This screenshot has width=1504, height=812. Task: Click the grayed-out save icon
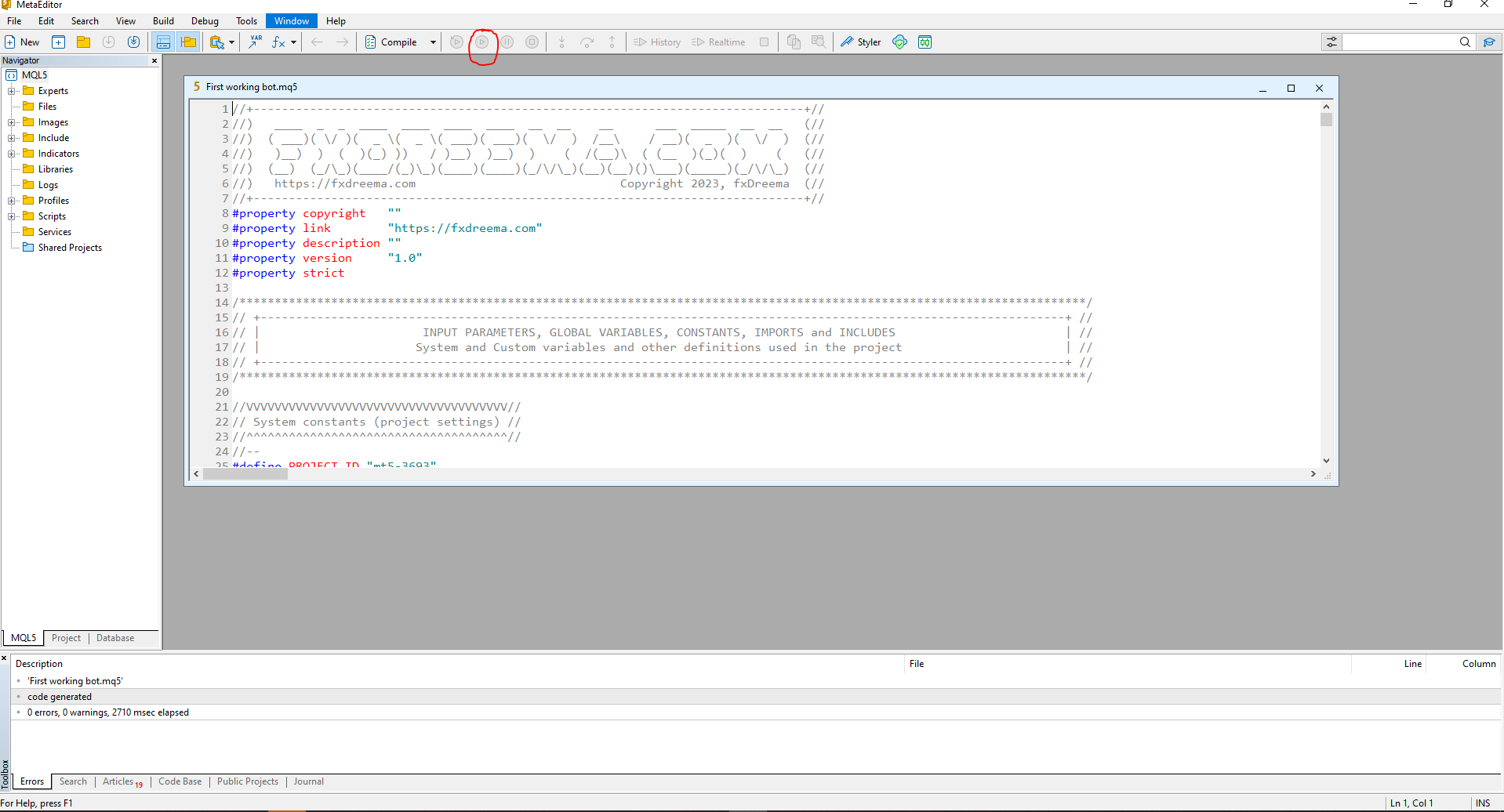pyautogui.click(x=109, y=42)
